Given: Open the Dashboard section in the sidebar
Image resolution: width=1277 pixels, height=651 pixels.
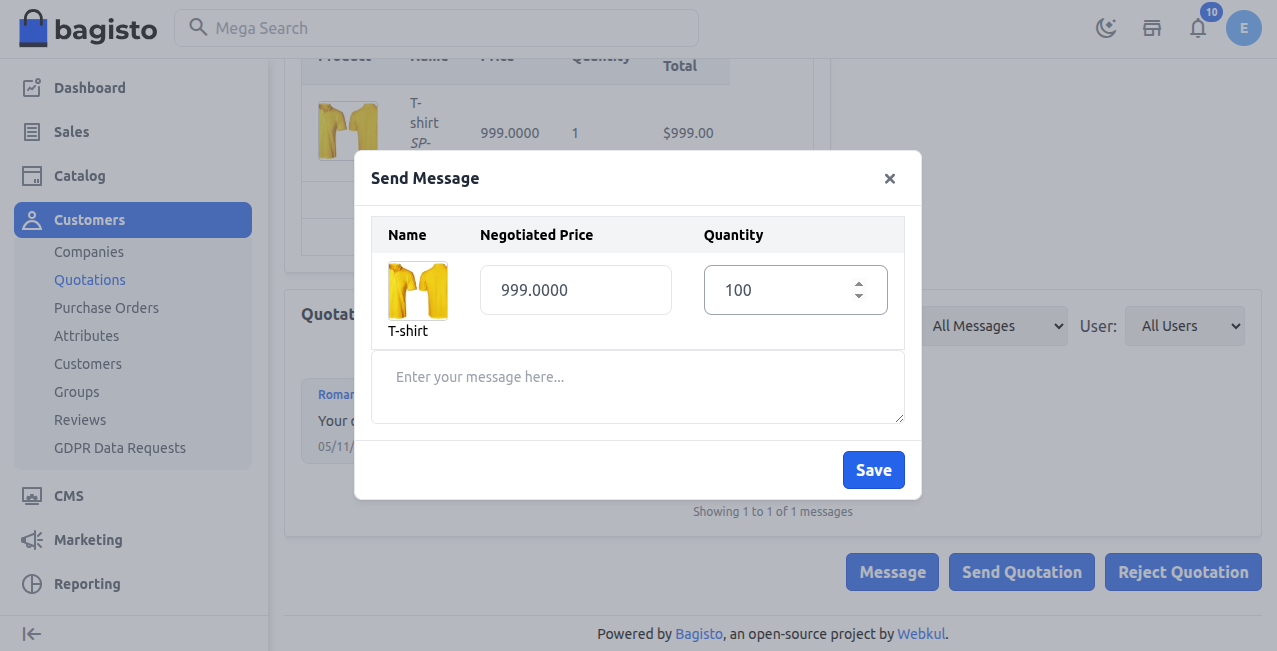Looking at the screenshot, I should [89, 87].
